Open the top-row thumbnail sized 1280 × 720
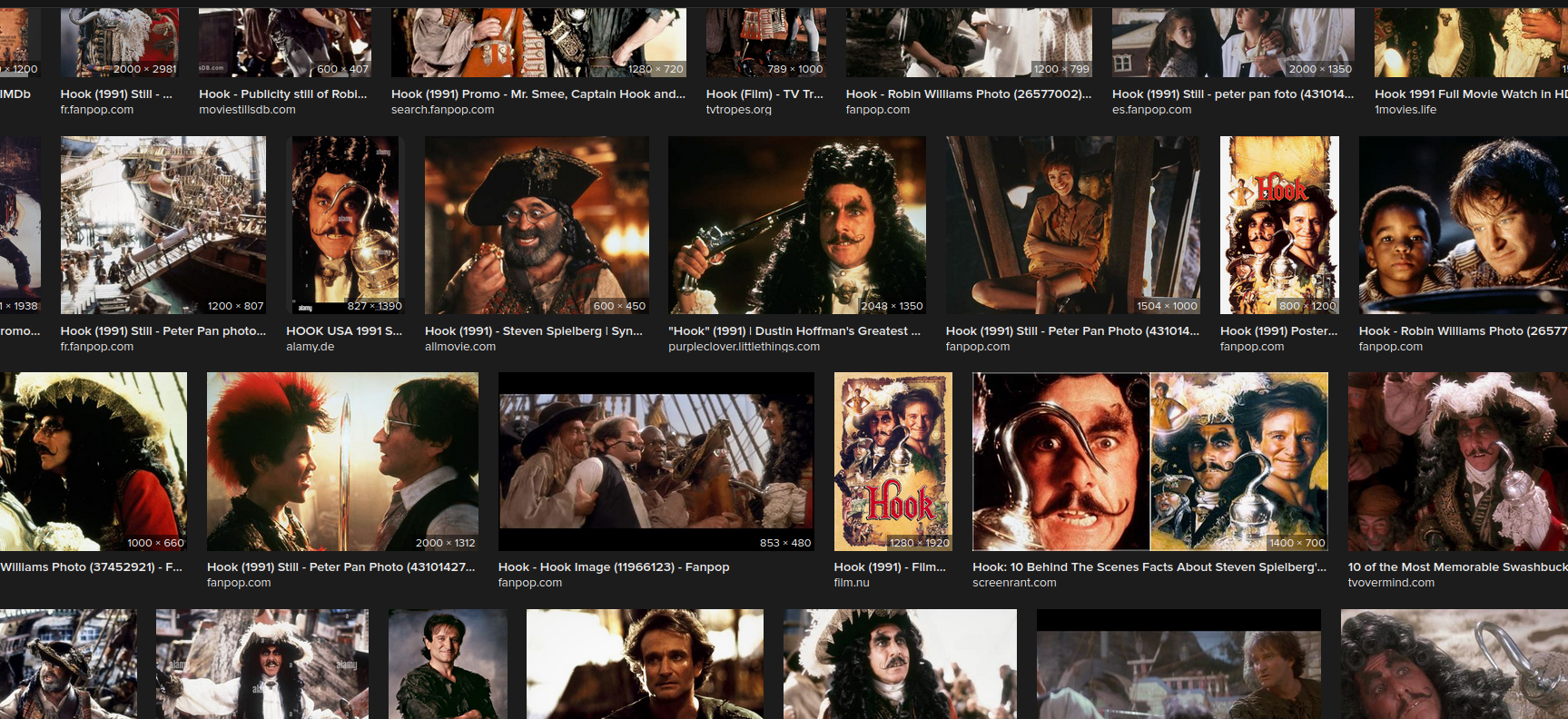The height and width of the screenshot is (719, 1568). [538, 43]
